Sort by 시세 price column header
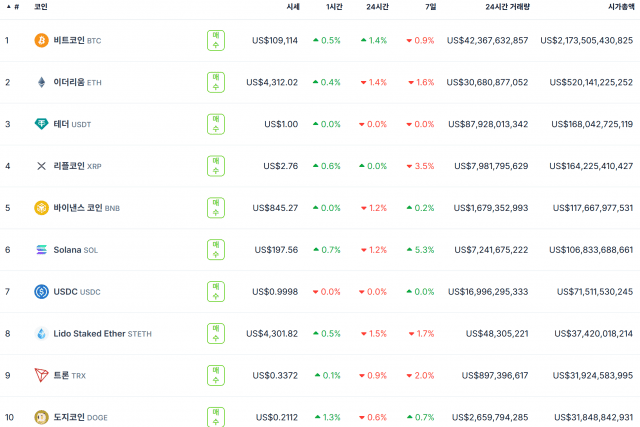This screenshot has width=640, height=427. coord(292,6)
